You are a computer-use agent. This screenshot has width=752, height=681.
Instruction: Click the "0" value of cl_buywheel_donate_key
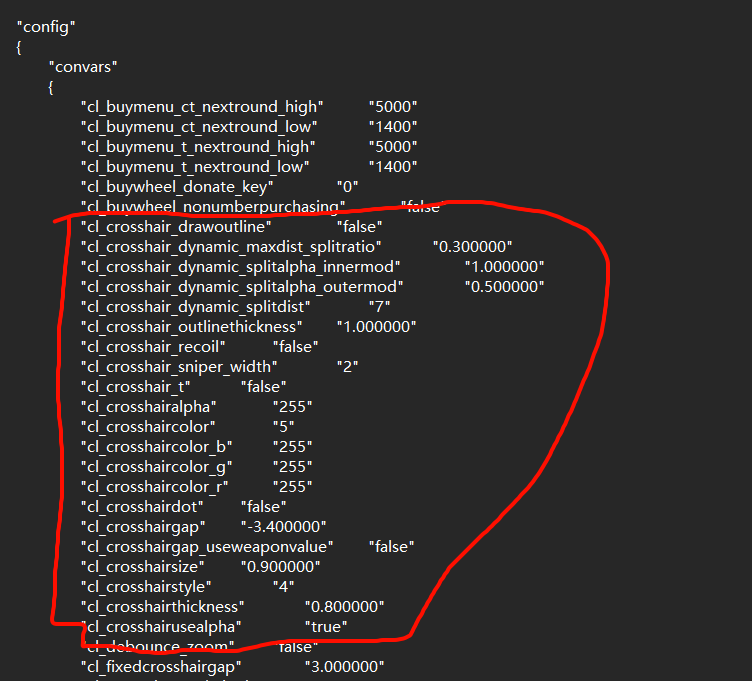point(347,187)
